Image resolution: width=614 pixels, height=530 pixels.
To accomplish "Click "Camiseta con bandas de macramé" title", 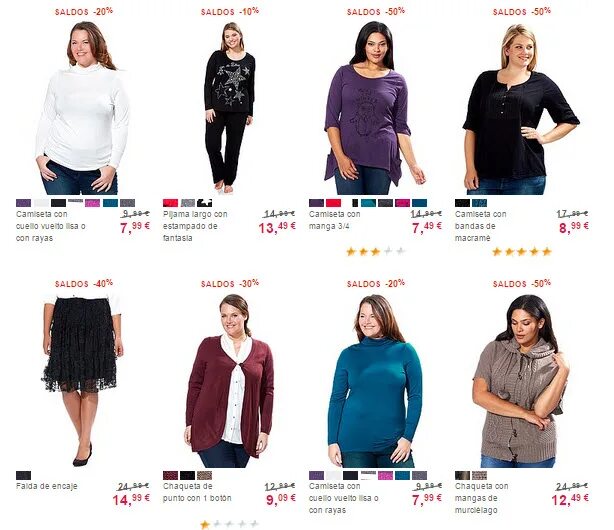I will [x=480, y=226].
